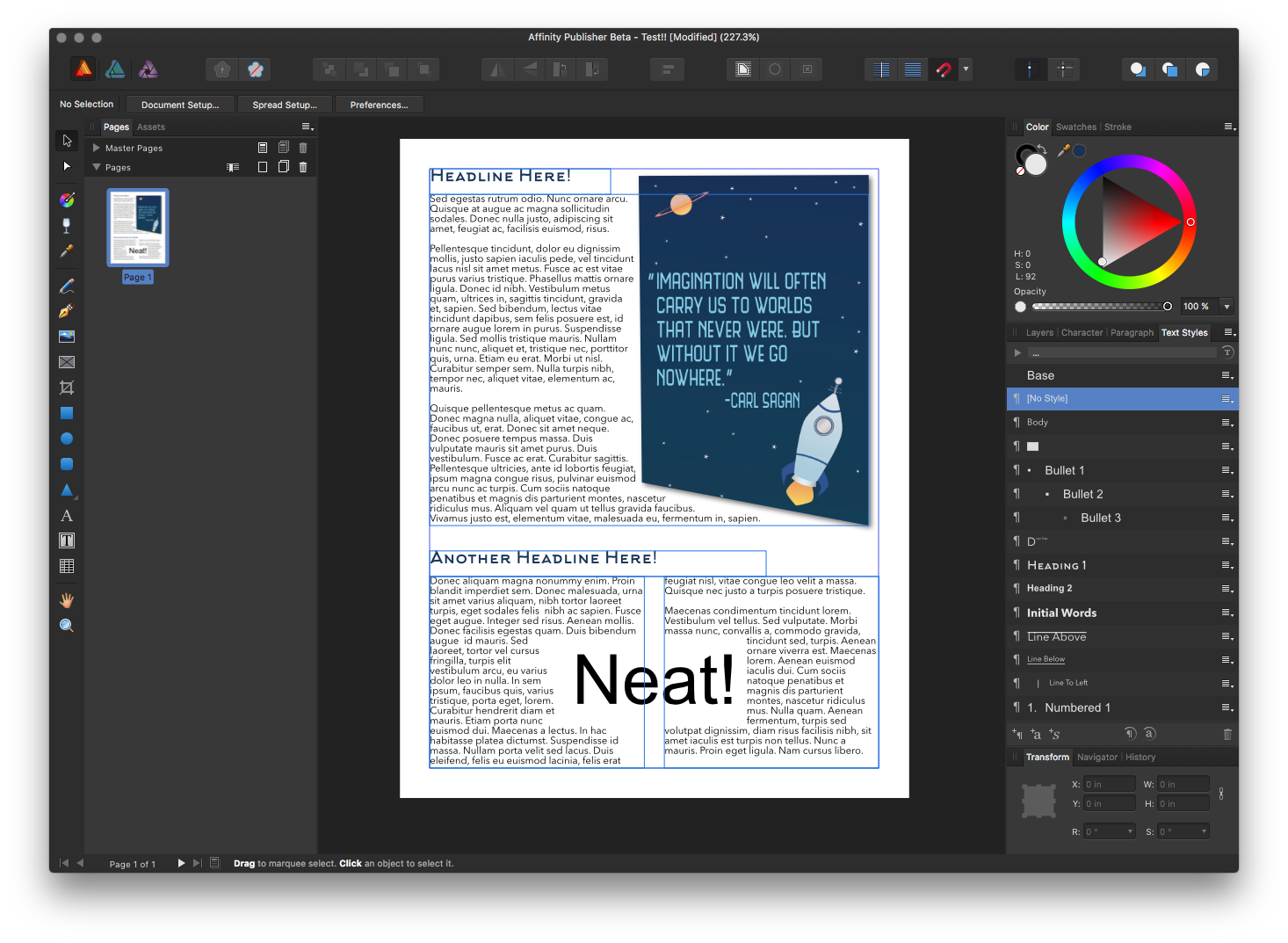1288x943 pixels.
Task: Click the opacity slider track
Action: [x=1099, y=307]
